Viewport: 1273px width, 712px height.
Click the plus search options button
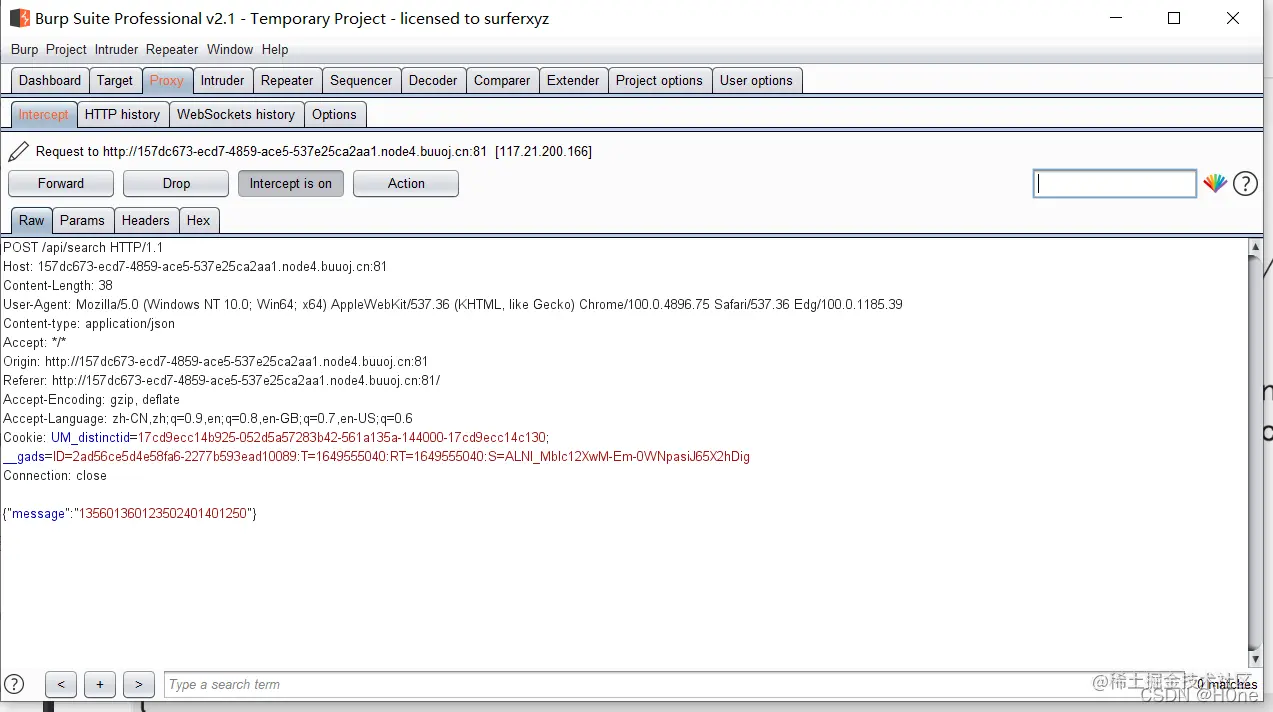pos(100,684)
